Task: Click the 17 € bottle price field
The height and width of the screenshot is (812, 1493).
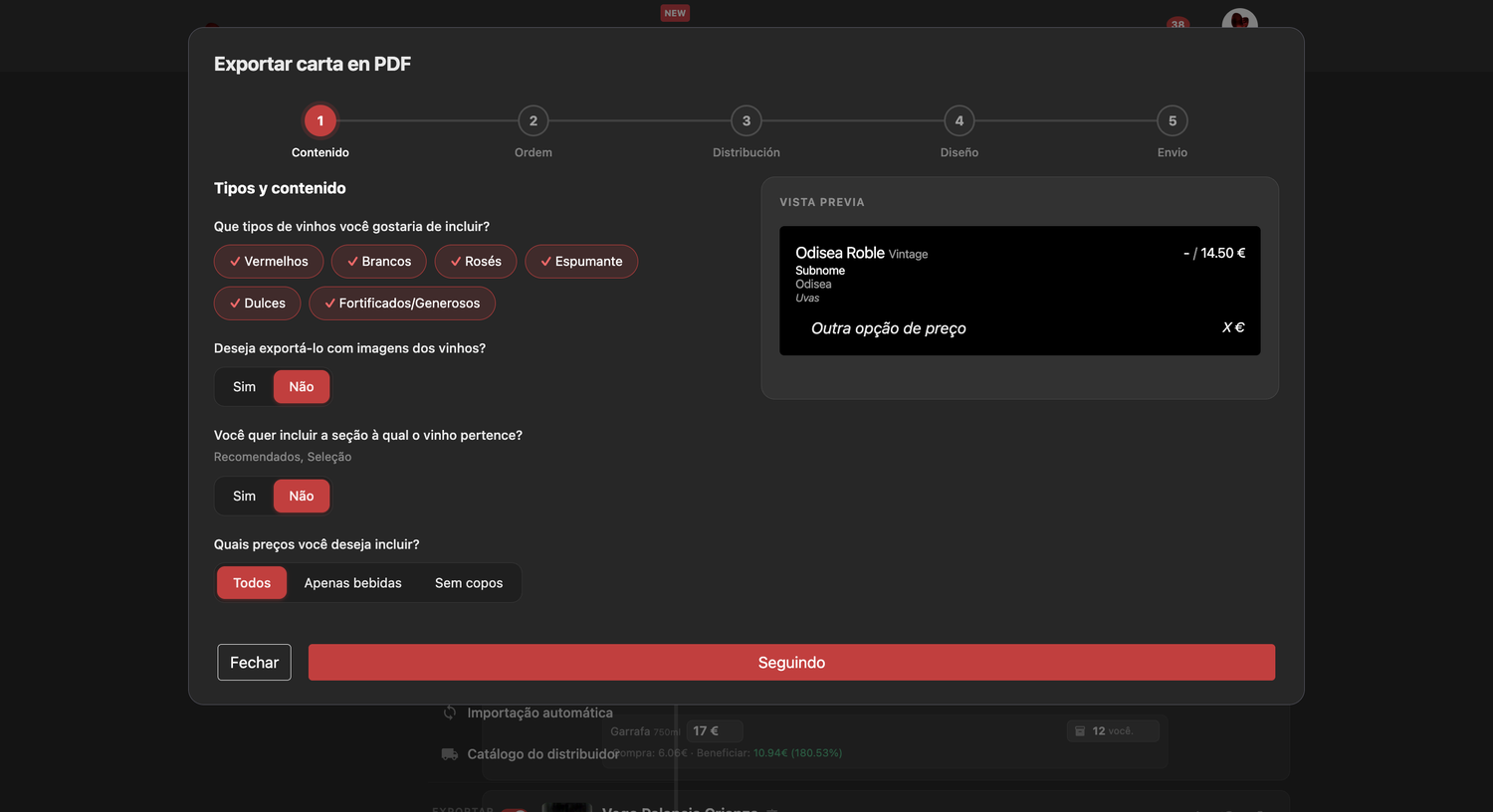Action: pos(715,731)
